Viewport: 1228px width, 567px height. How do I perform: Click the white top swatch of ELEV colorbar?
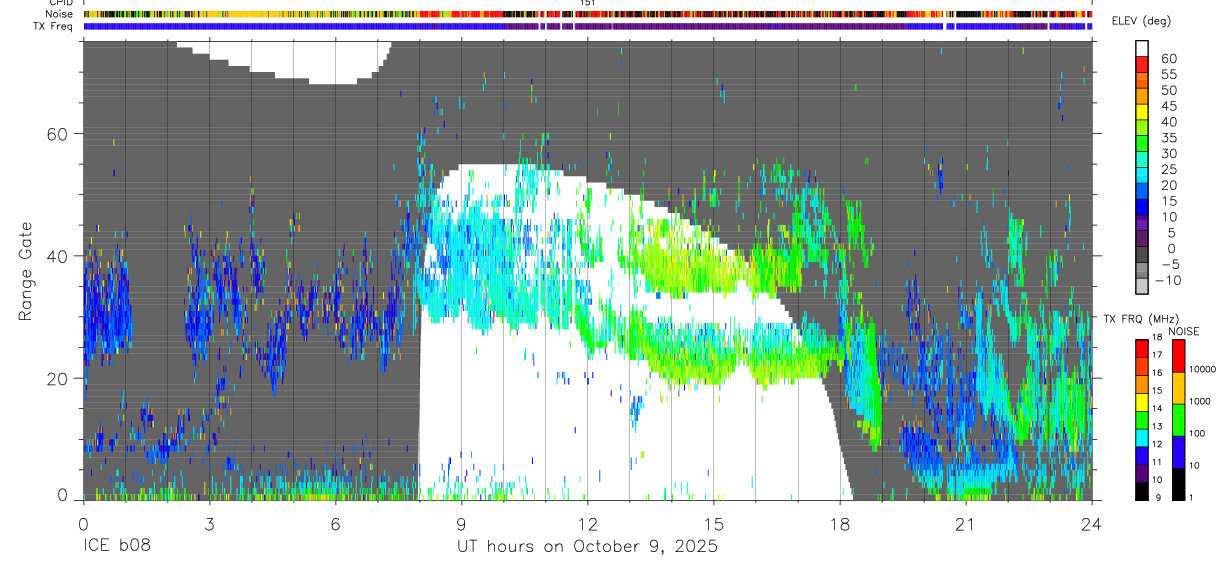click(x=1142, y=47)
